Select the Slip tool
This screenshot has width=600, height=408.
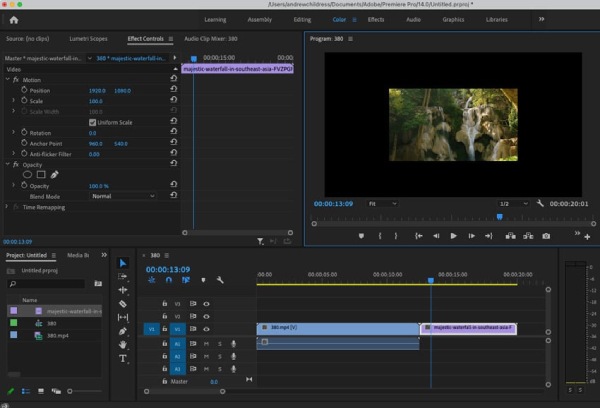[122, 317]
